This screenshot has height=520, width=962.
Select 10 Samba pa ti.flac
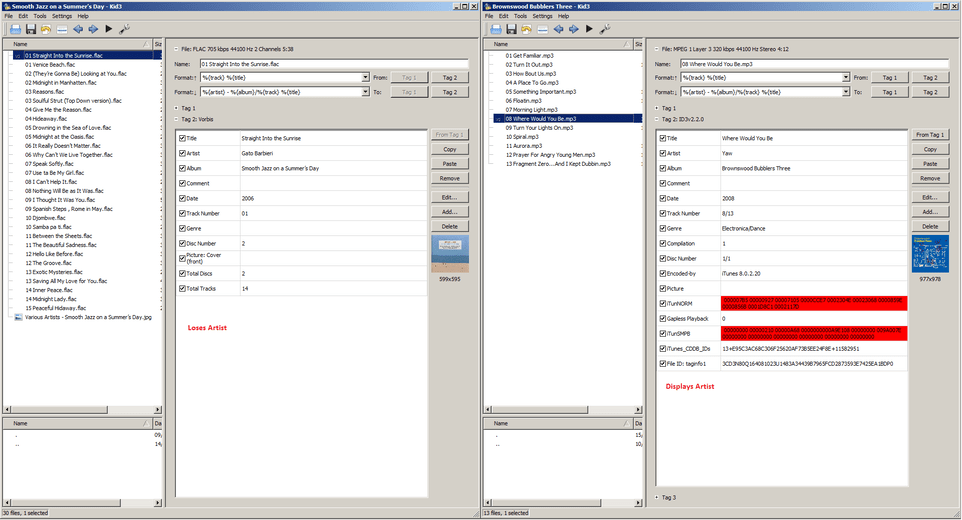[48, 227]
